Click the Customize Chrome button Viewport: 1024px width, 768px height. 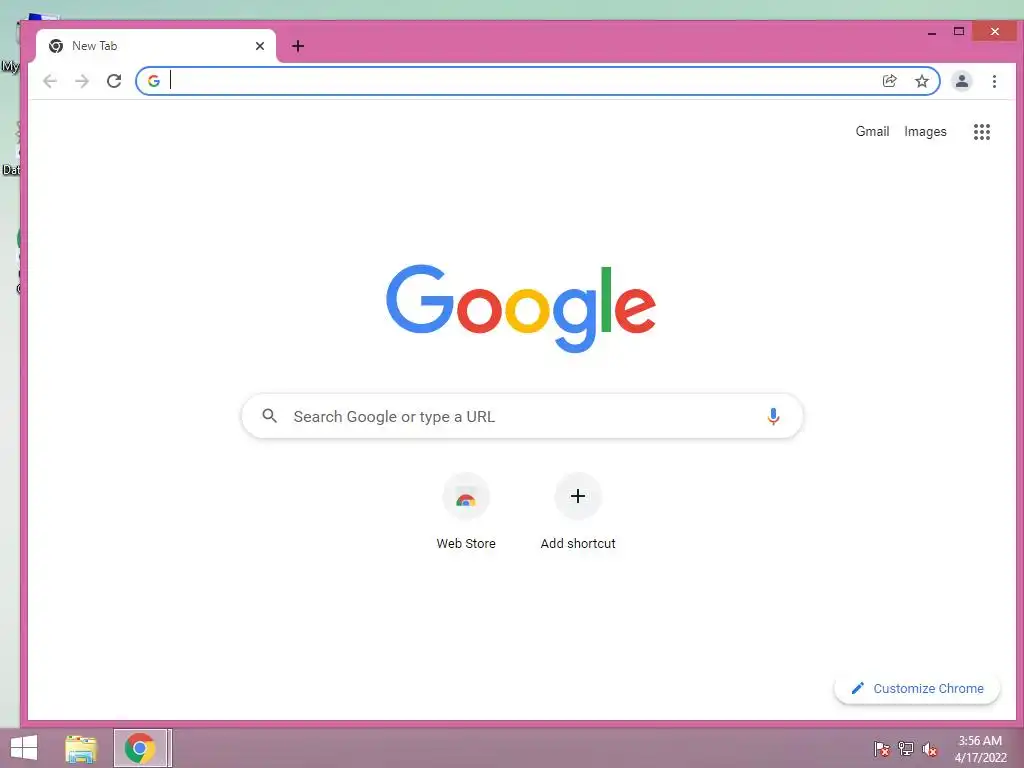917,688
